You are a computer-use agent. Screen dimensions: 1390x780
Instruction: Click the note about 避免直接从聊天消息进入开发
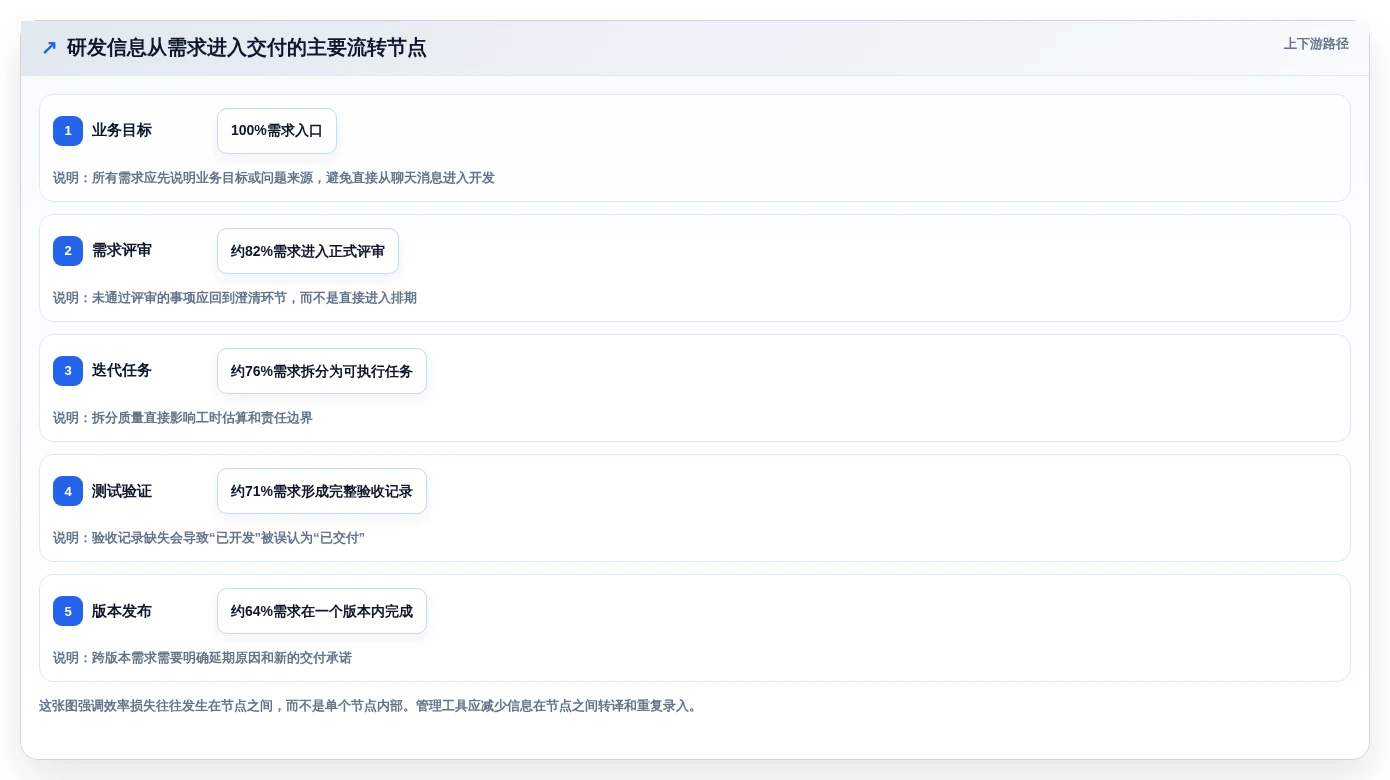click(x=274, y=178)
